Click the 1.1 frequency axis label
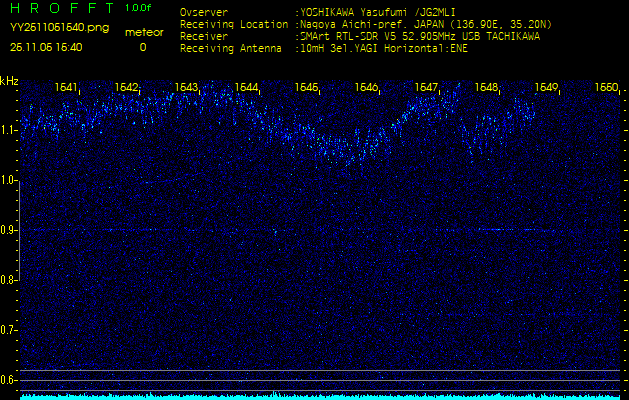Image resolution: width=629 pixels, height=400 pixels. click(9, 130)
